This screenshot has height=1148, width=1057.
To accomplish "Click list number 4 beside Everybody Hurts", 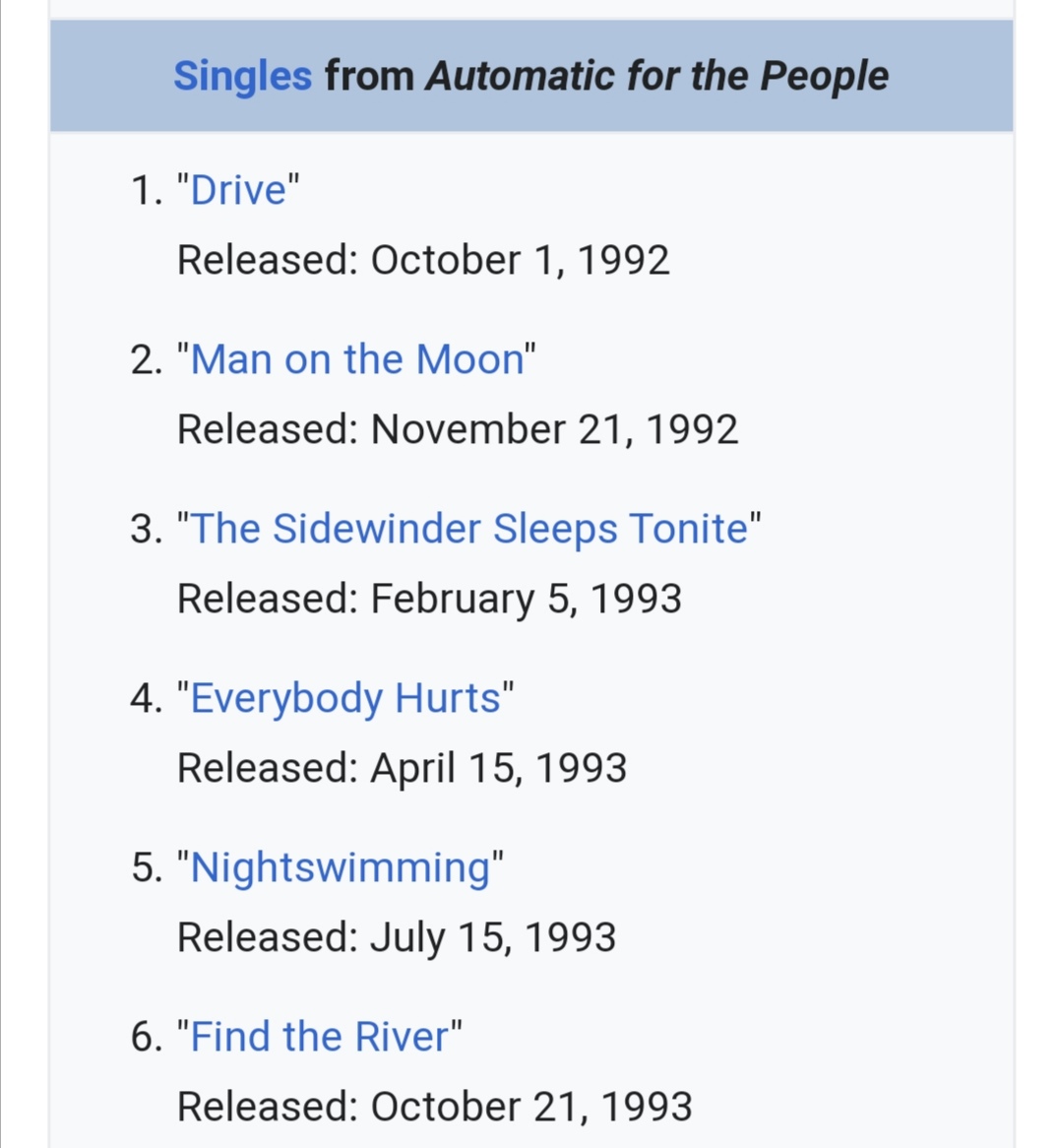I will [x=147, y=698].
